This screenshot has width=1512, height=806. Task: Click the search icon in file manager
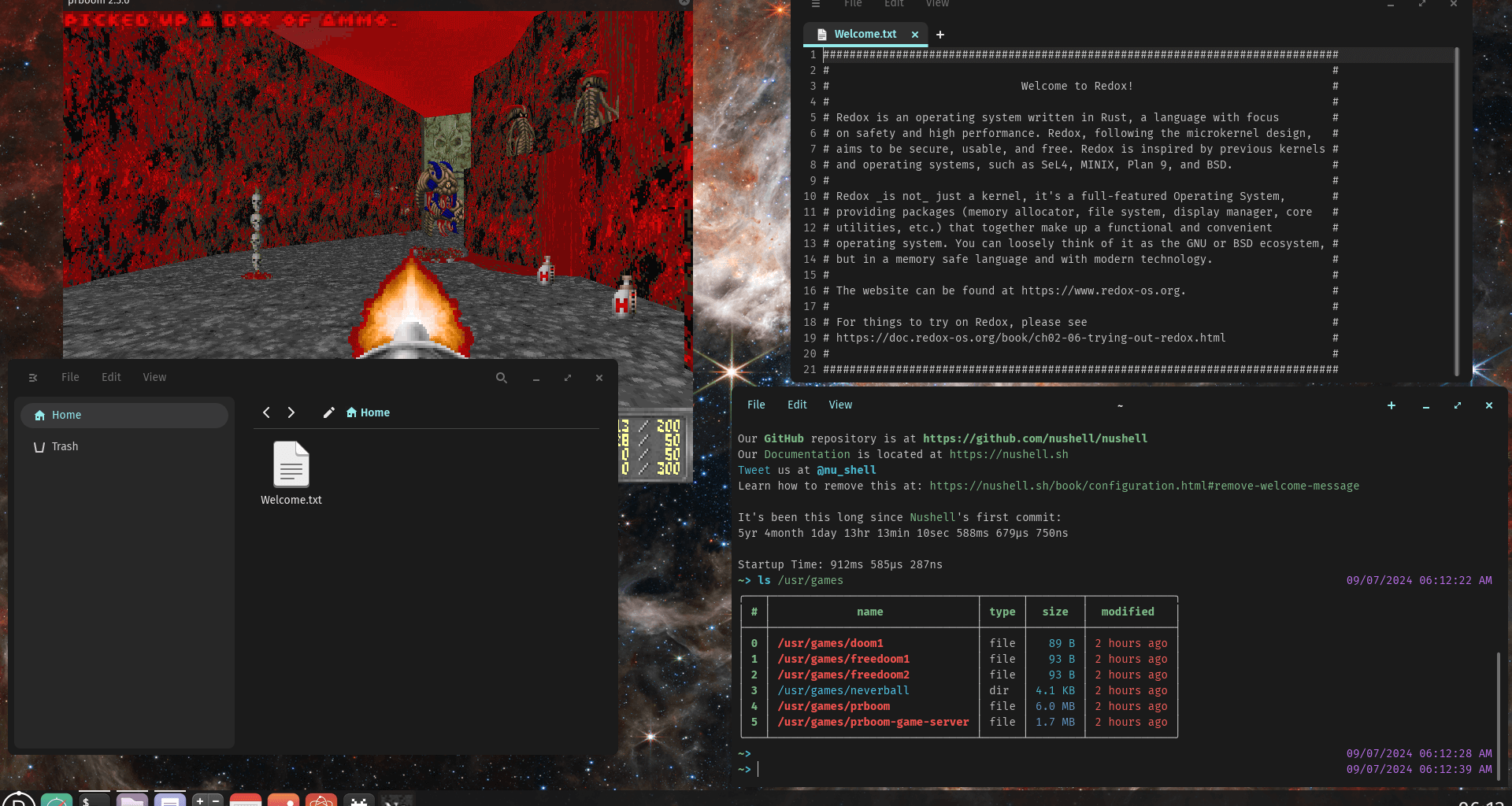point(501,378)
